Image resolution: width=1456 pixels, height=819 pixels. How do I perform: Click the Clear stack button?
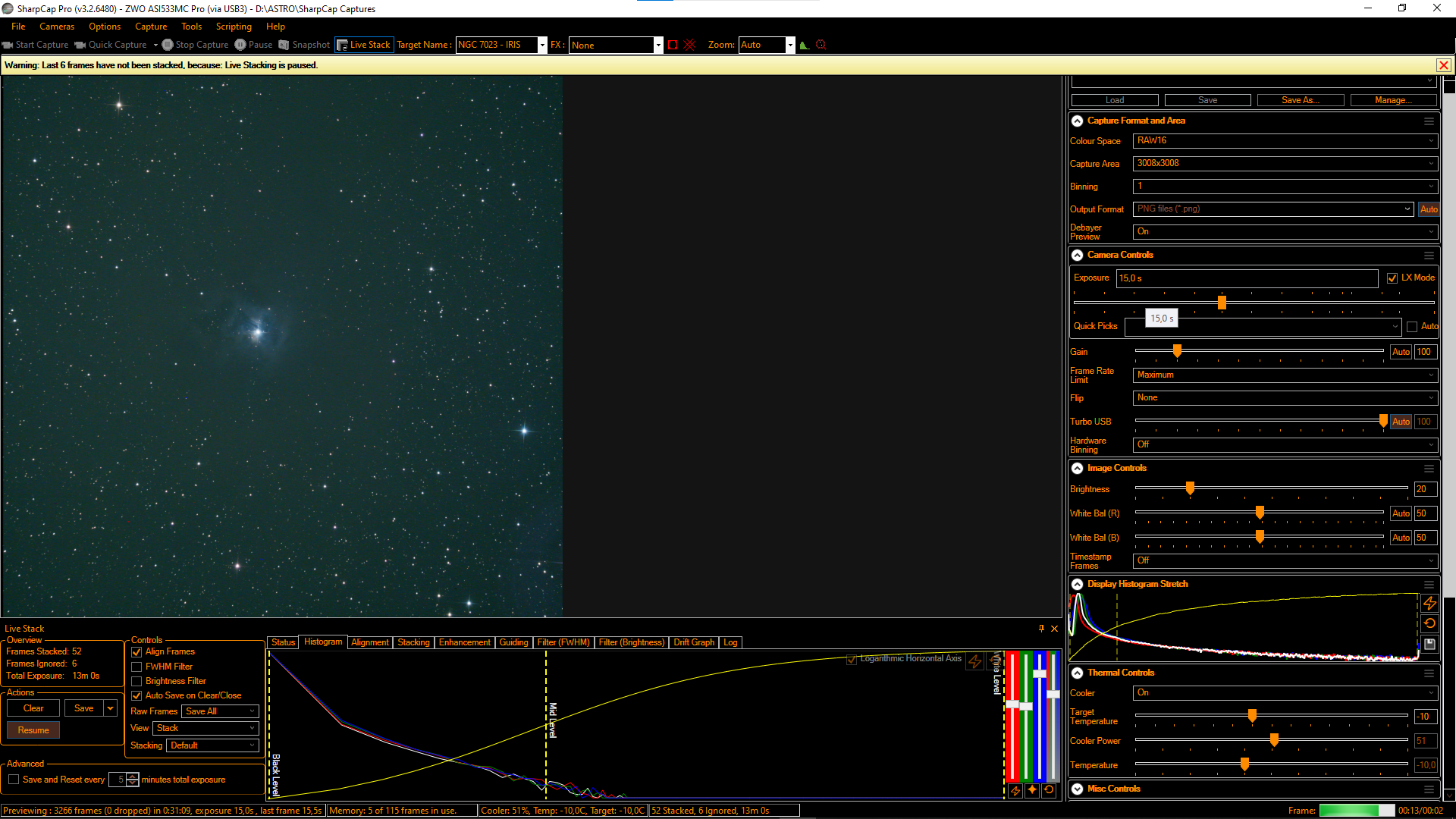33,708
